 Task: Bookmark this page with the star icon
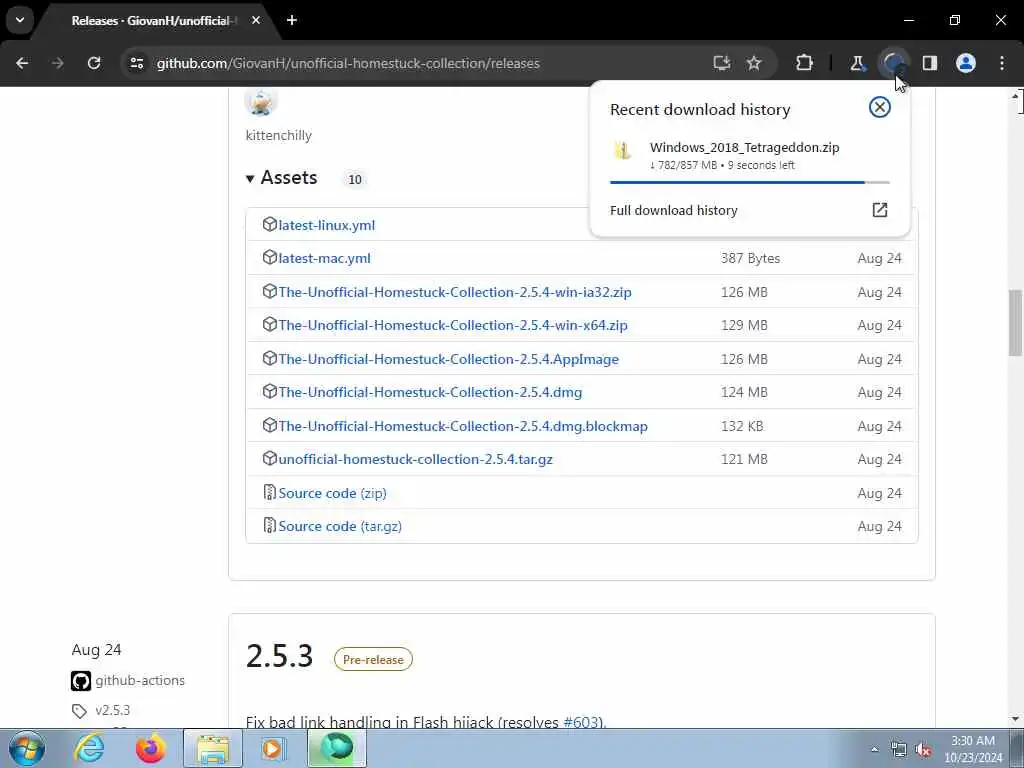pyautogui.click(x=754, y=63)
